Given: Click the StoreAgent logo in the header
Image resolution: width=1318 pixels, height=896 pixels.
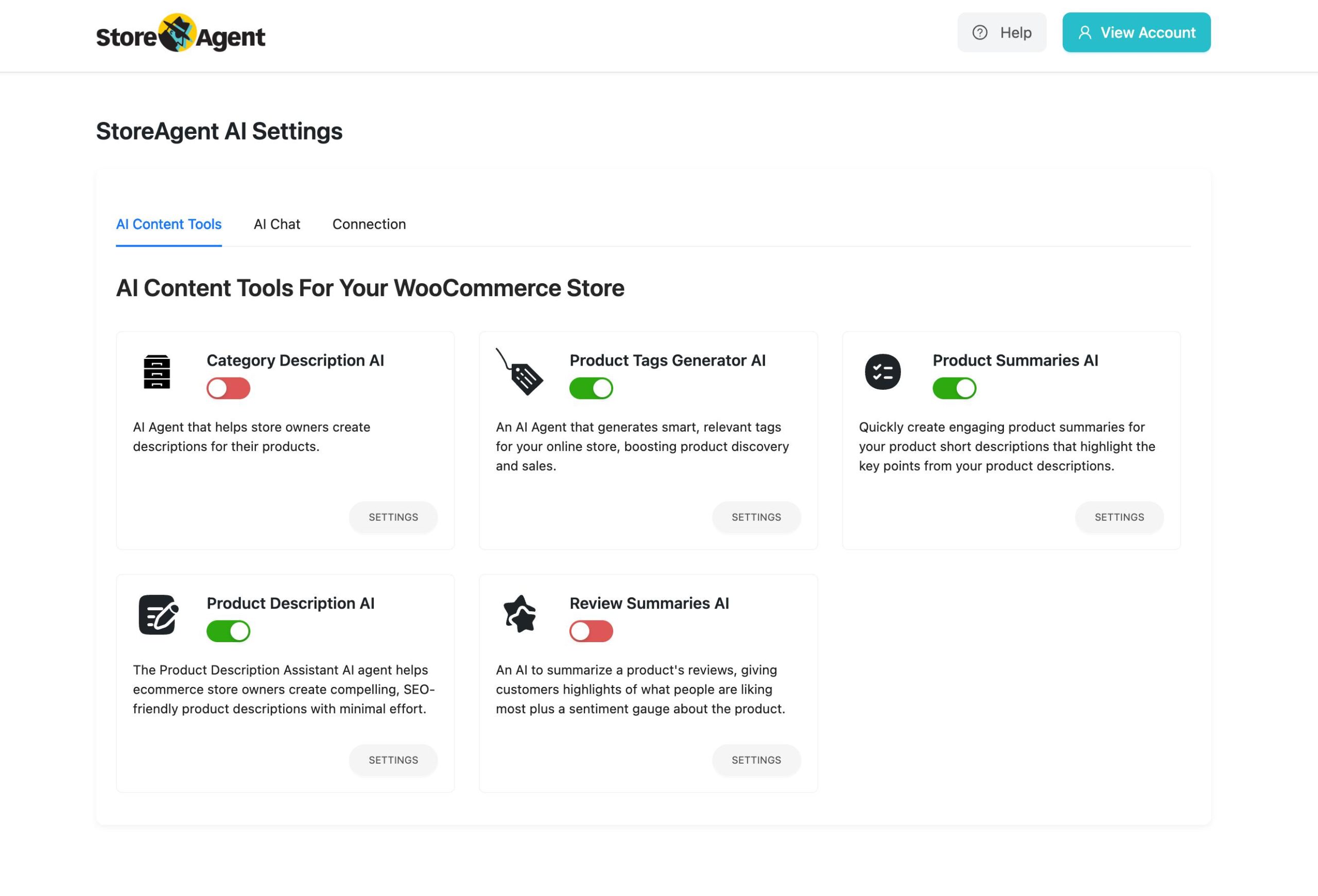Looking at the screenshot, I should 180,34.
